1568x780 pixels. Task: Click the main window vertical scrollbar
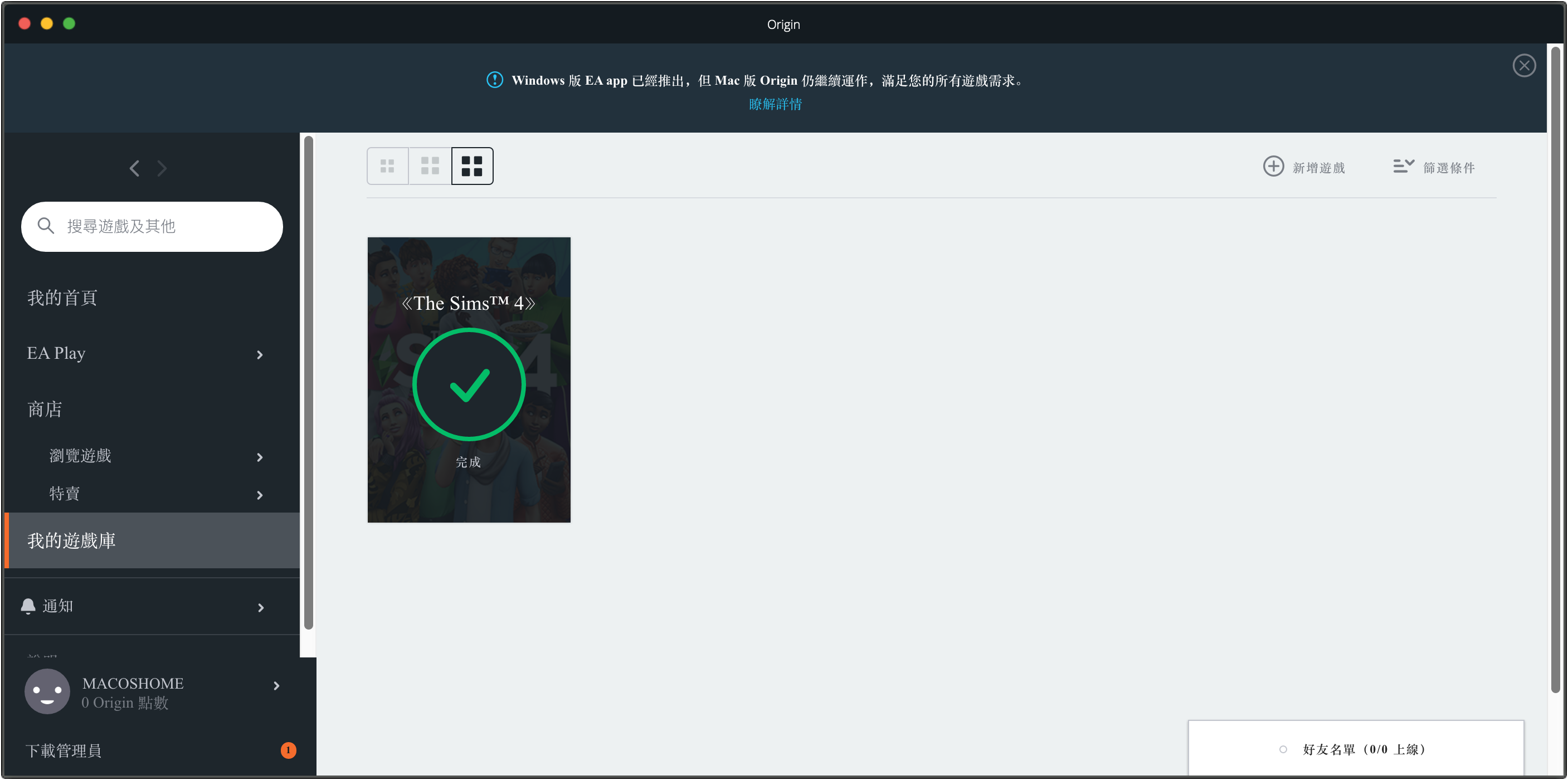(x=1555, y=371)
